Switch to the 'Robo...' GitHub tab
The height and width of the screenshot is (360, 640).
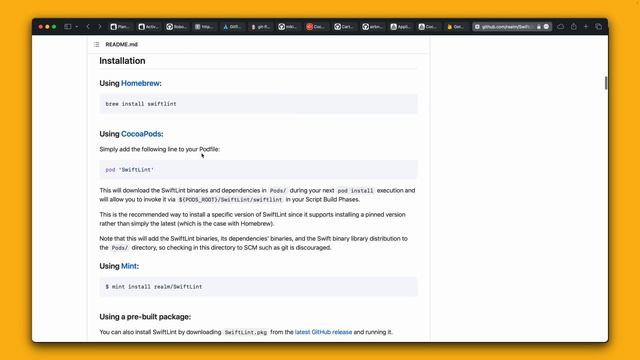click(x=176, y=27)
